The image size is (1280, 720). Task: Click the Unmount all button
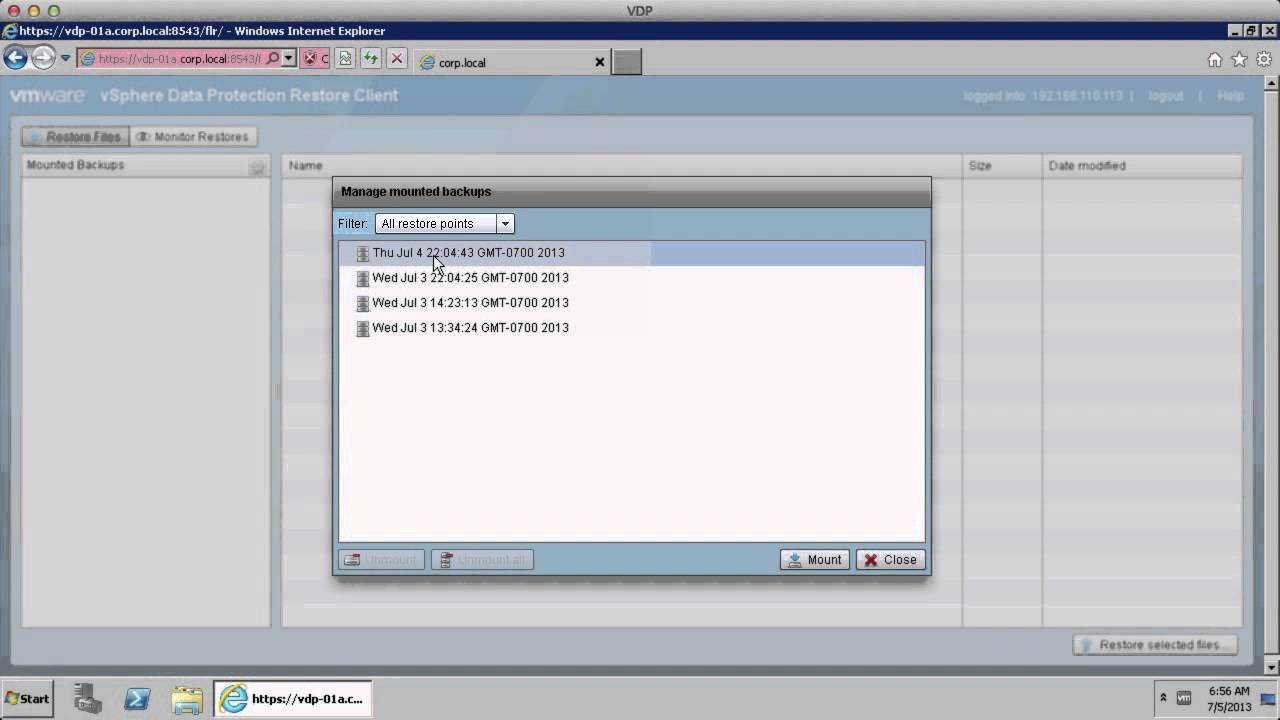tap(482, 560)
